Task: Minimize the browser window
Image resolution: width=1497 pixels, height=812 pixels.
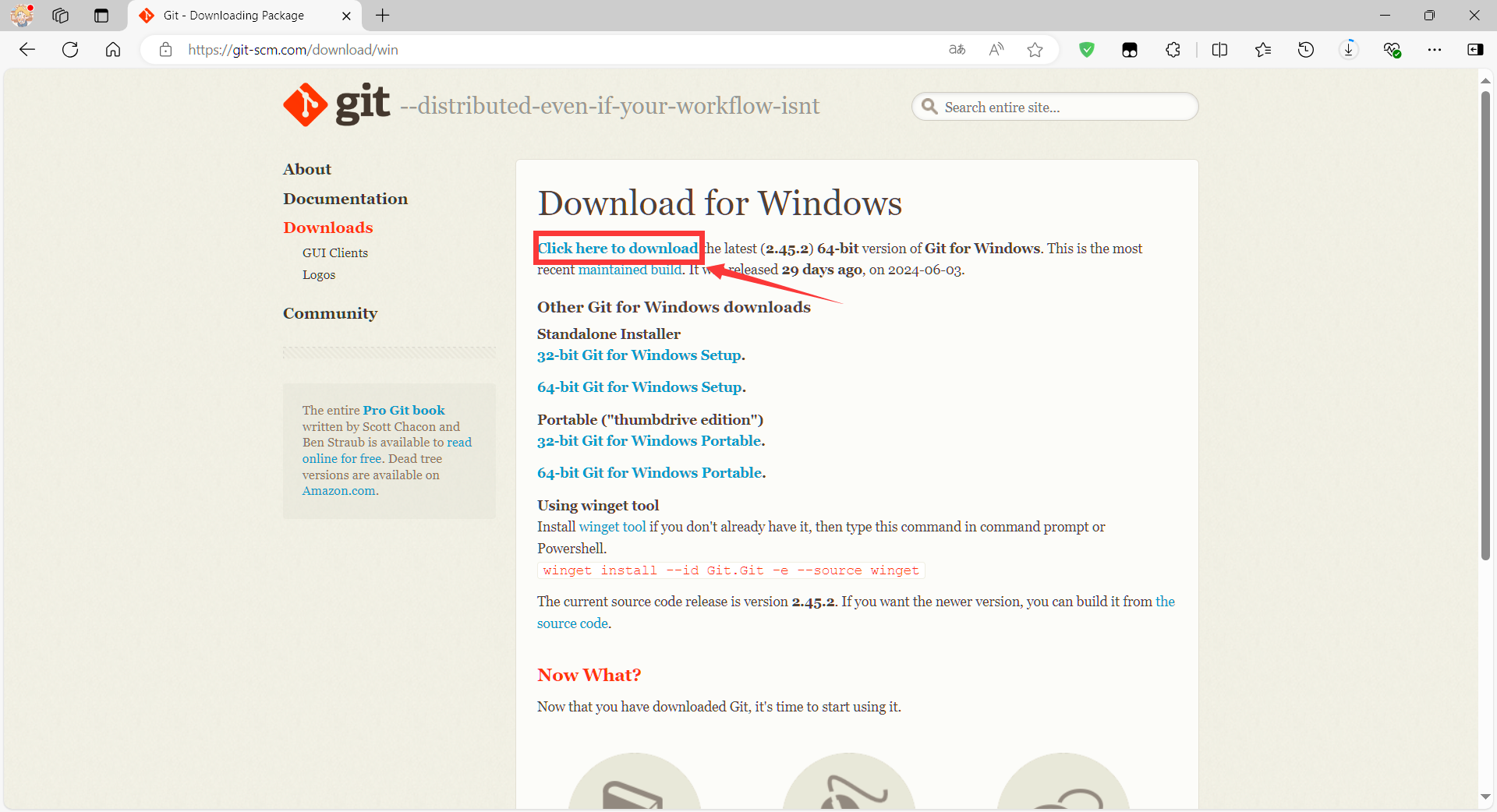Action: [1385, 16]
